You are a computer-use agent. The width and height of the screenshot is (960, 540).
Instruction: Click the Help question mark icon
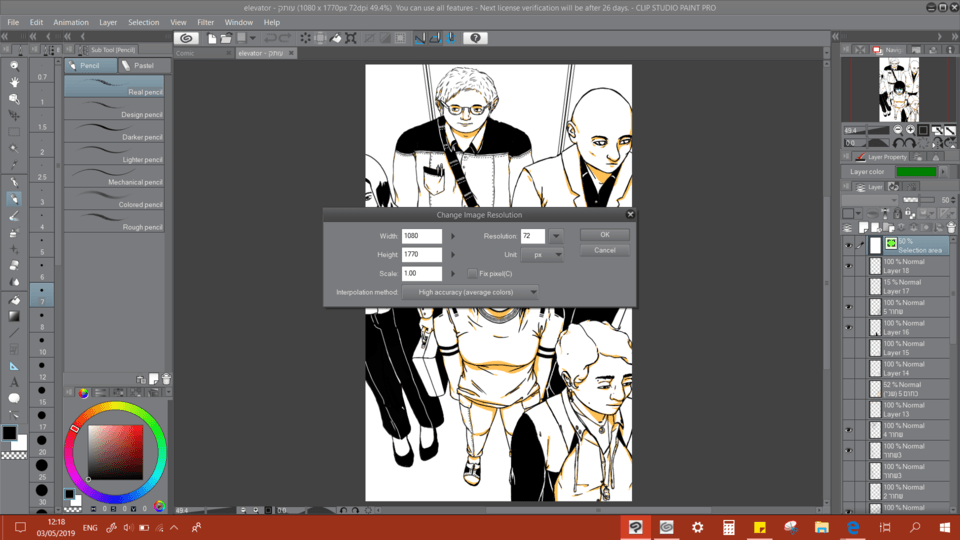pos(475,38)
